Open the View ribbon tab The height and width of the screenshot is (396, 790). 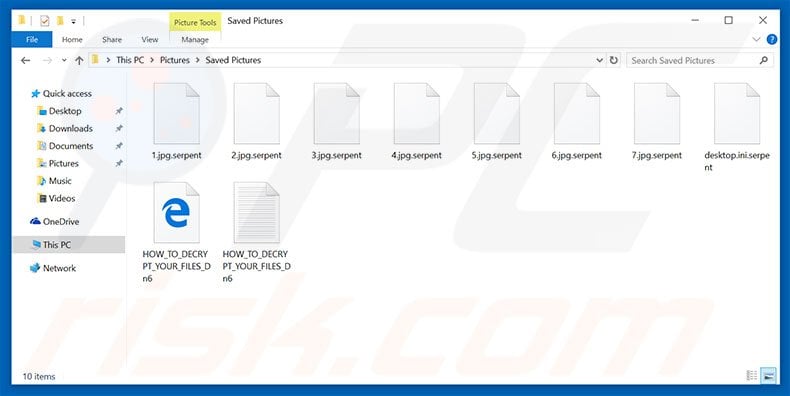pyautogui.click(x=150, y=39)
